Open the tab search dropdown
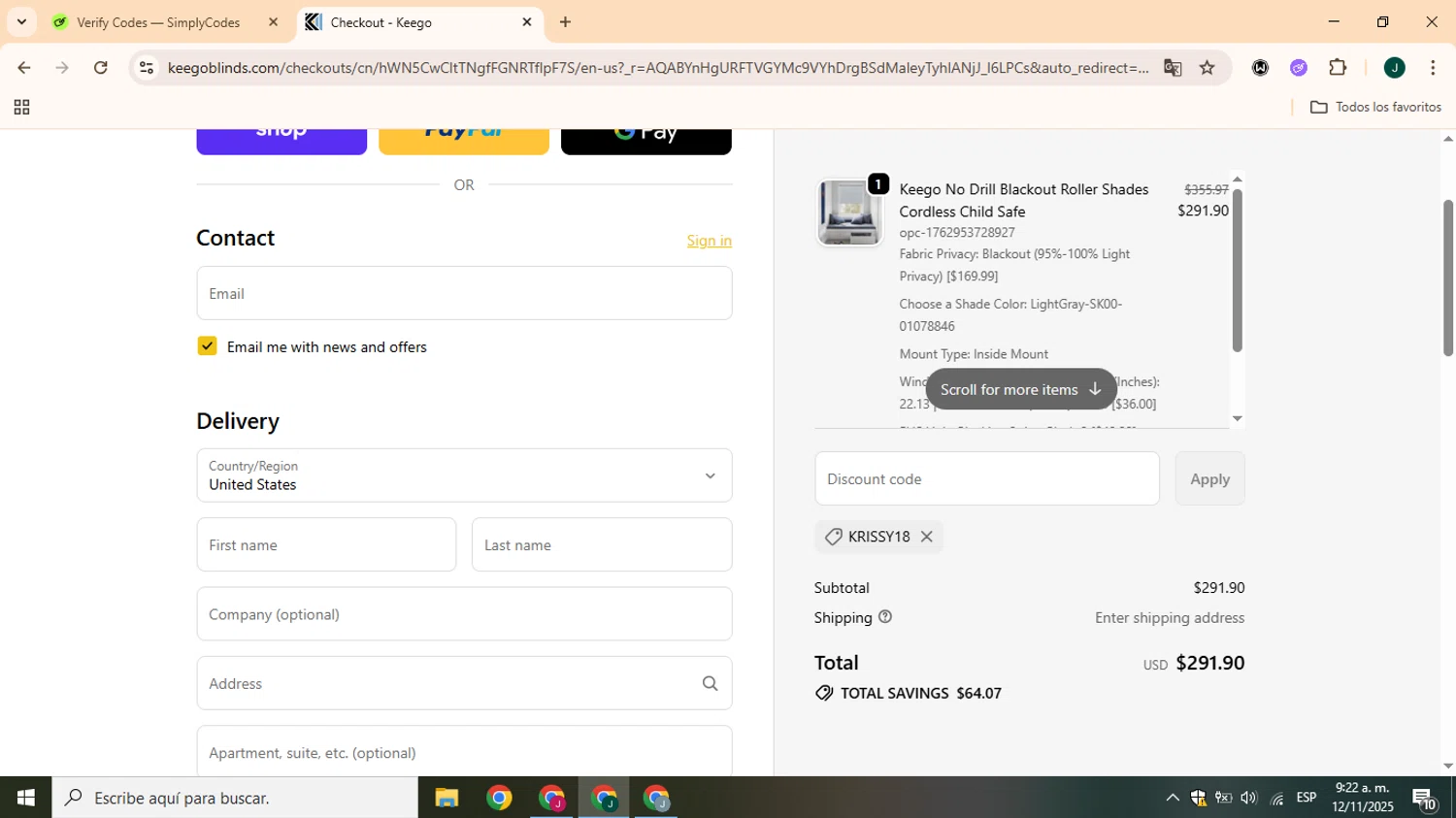This screenshot has width=1456, height=818. (x=21, y=21)
